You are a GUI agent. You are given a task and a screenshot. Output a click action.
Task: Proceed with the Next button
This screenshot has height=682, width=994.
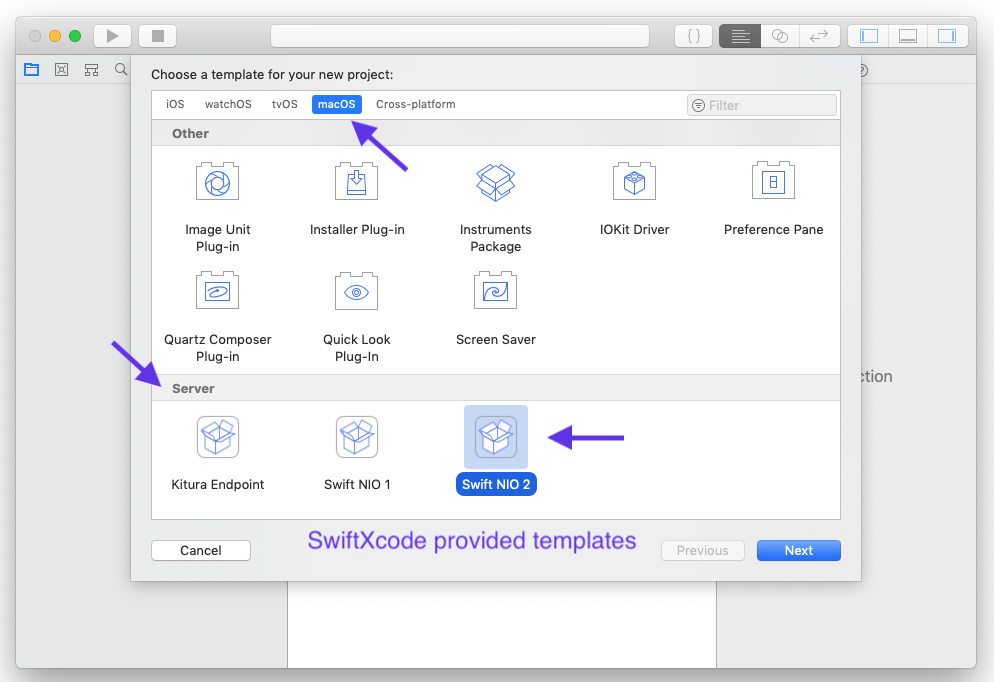[799, 550]
